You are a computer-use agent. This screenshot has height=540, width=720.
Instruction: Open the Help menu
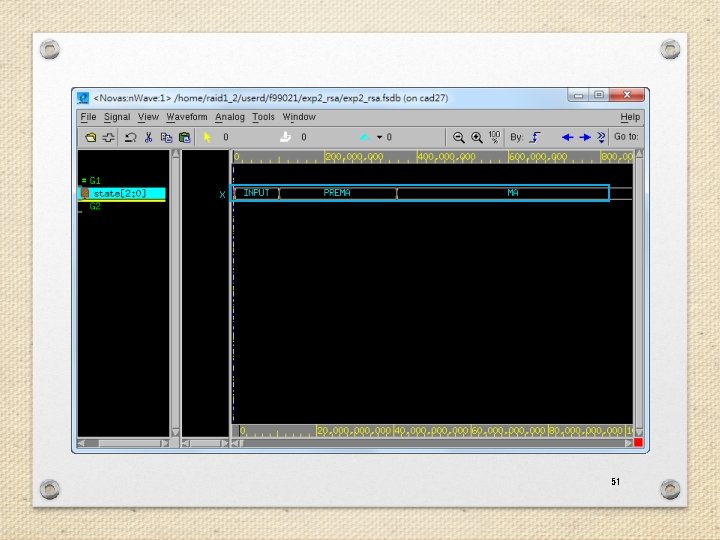(x=630, y=117)
